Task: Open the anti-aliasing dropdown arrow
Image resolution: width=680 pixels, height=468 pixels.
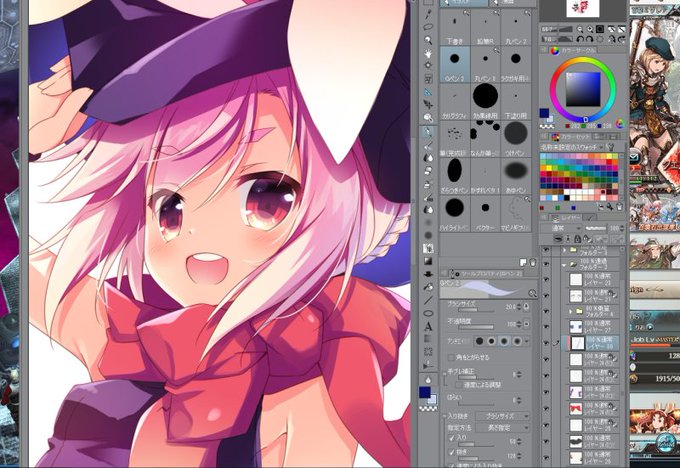Action: (526, 341)
